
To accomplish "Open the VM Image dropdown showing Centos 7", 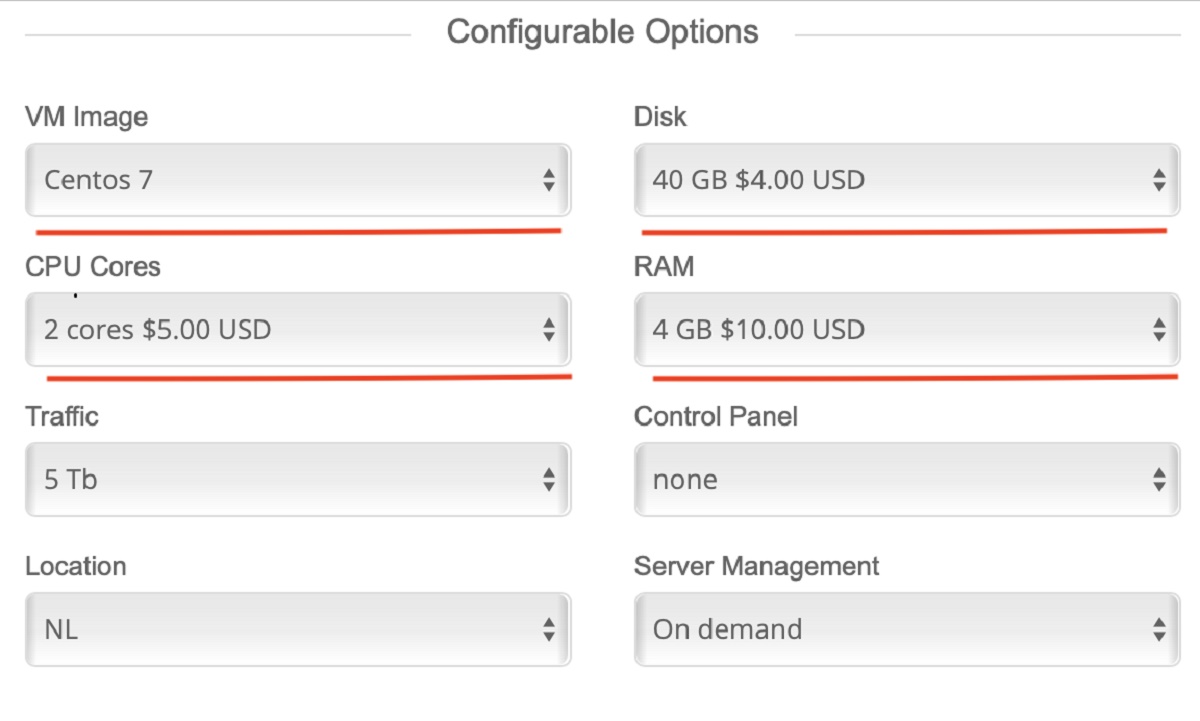I will coord(297,180).
